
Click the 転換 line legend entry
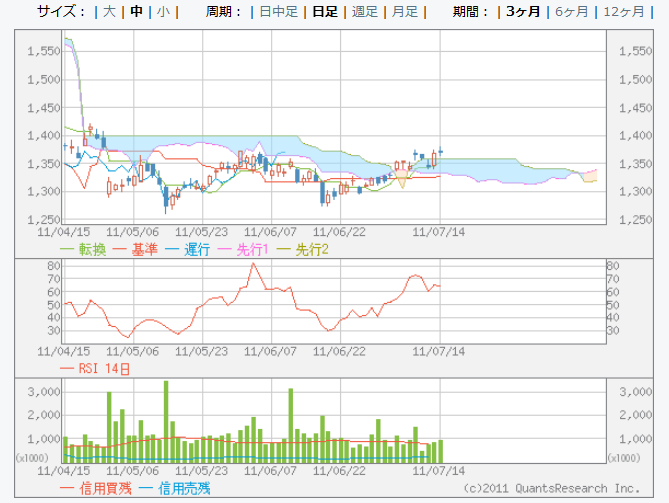tap(91, 249)
